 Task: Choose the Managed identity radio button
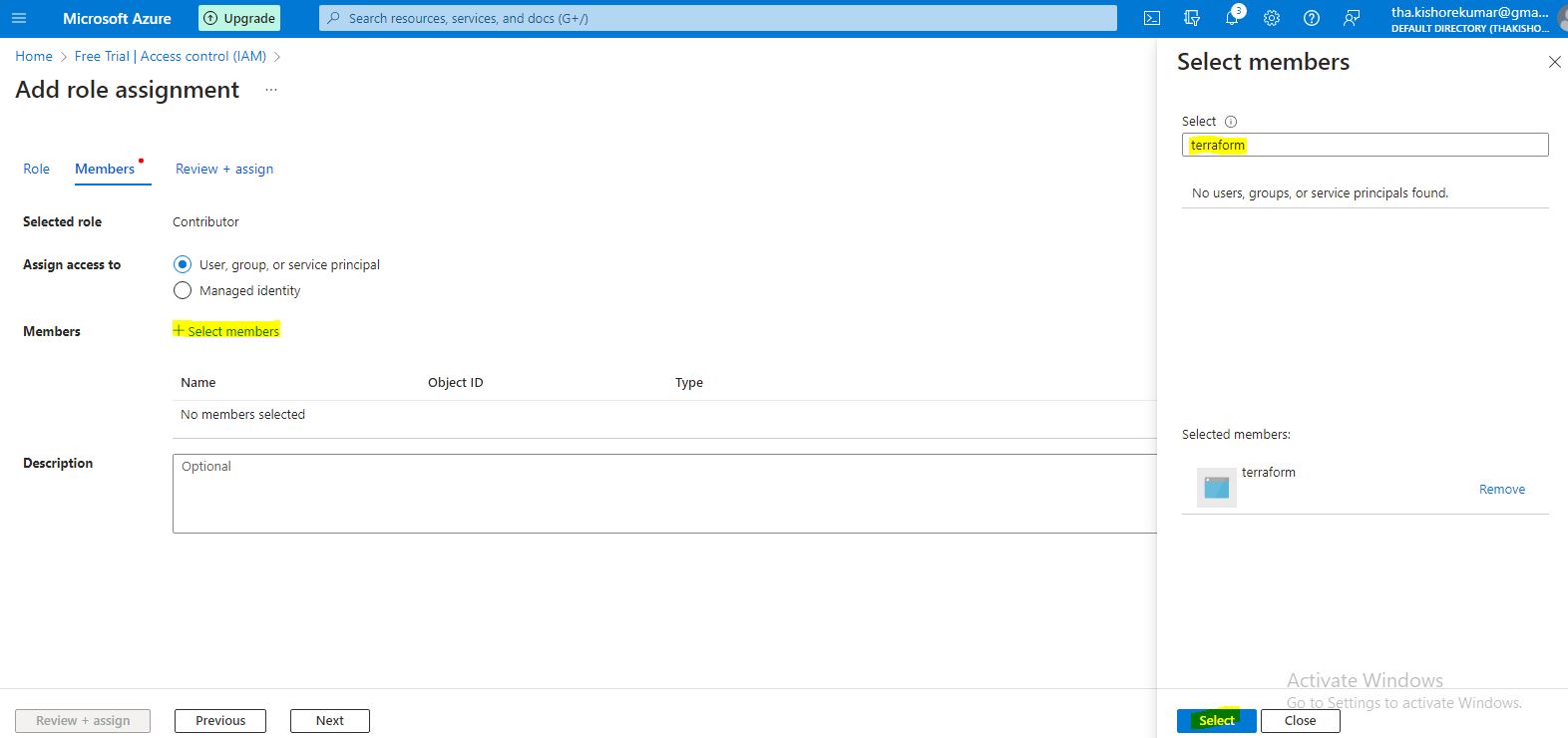click(183, 290)
